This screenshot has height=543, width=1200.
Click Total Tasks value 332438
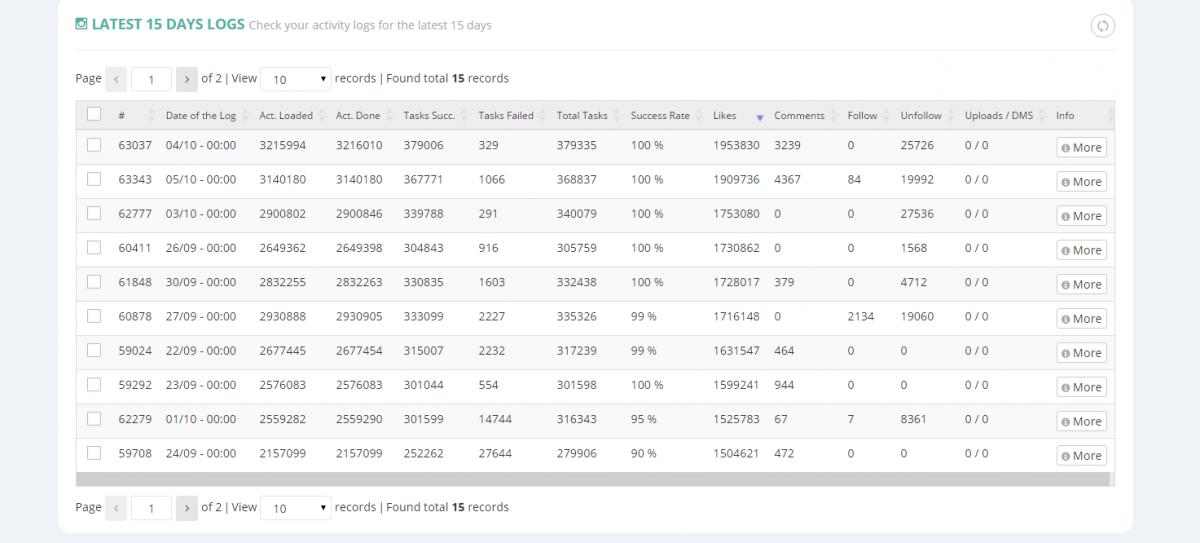tap(577, 282)
